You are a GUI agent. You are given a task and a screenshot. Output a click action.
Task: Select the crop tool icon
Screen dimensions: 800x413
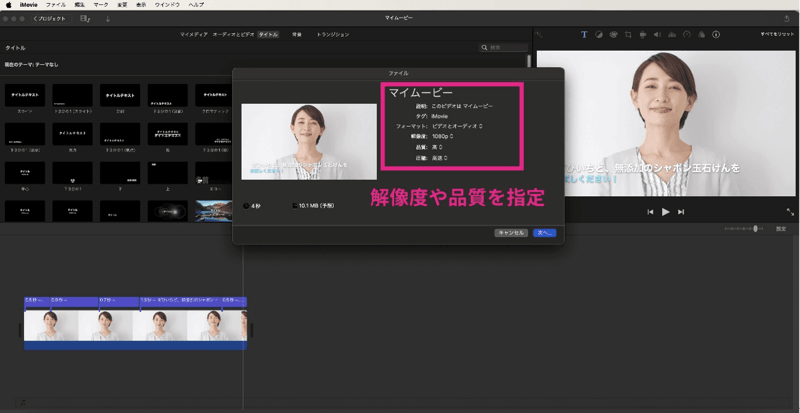pyautogui.click(x=628, y=34)
